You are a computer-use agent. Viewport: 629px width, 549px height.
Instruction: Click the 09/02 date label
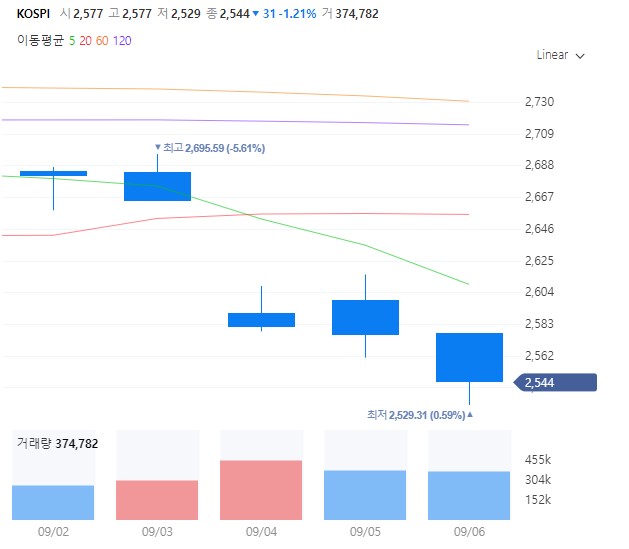[x=53, y=532]
